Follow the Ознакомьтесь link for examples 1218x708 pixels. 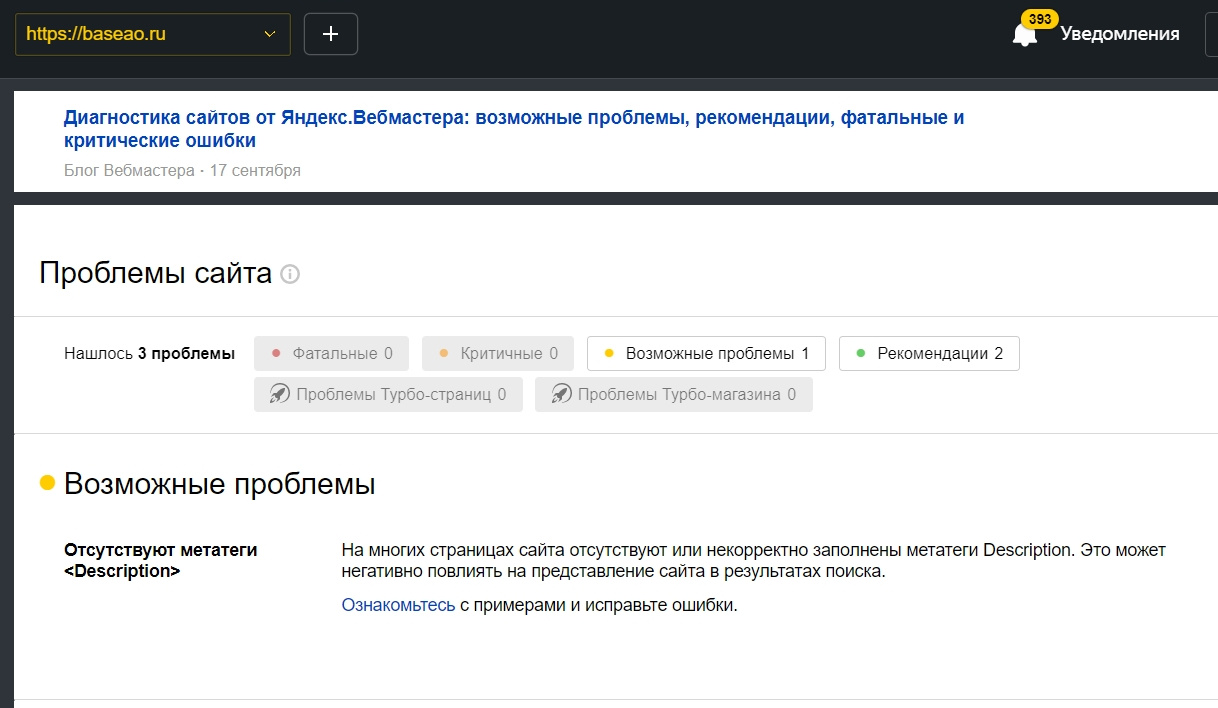click(398, 605)
